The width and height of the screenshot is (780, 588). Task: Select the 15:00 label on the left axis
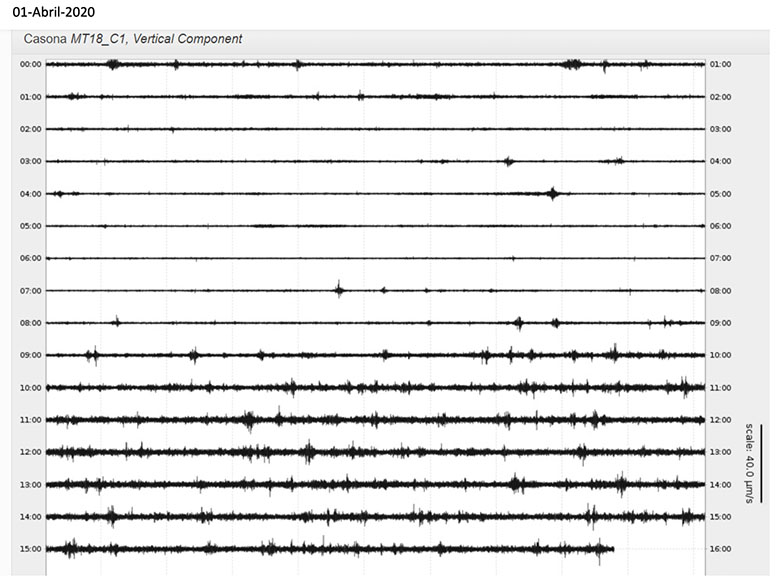tap(30, 549)
